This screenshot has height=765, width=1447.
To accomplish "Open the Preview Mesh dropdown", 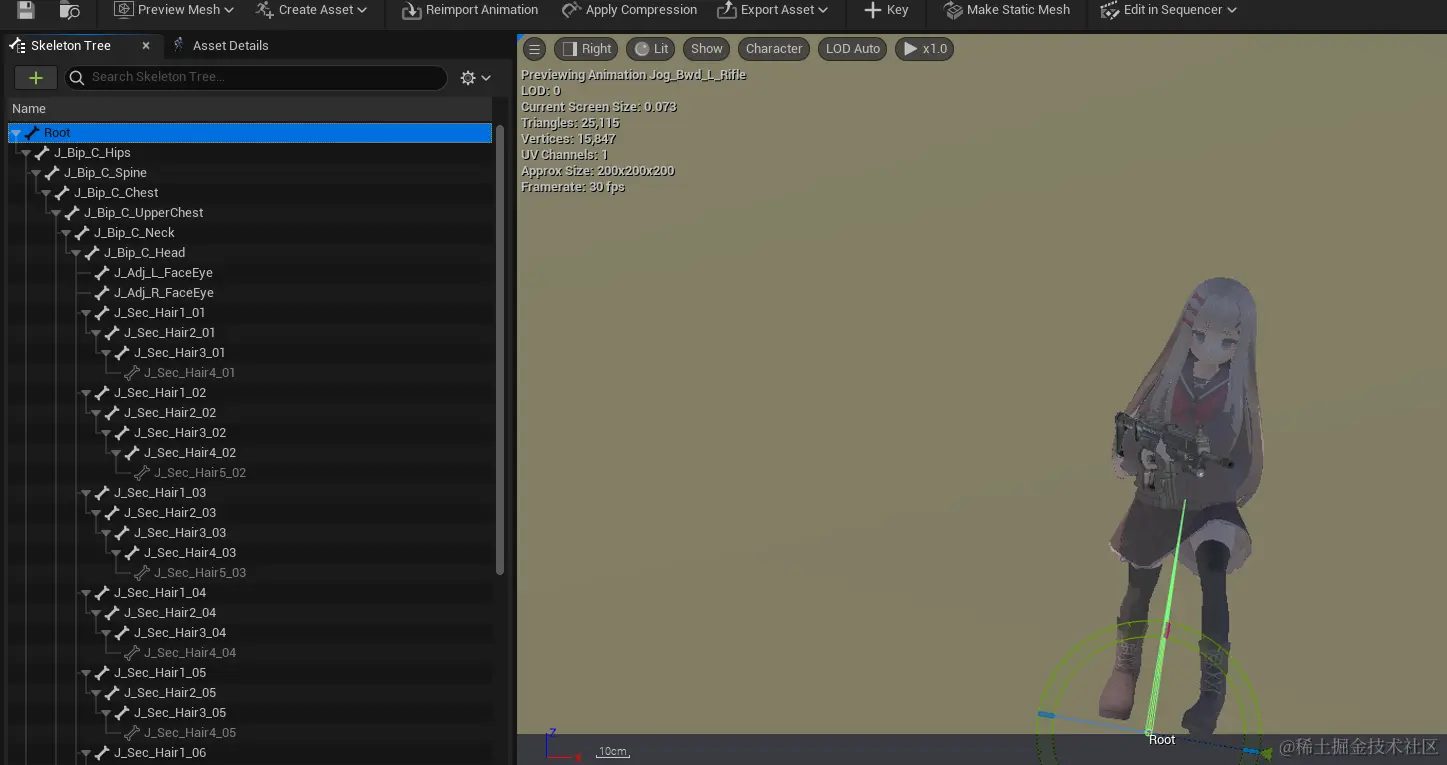I will [174, 10].
